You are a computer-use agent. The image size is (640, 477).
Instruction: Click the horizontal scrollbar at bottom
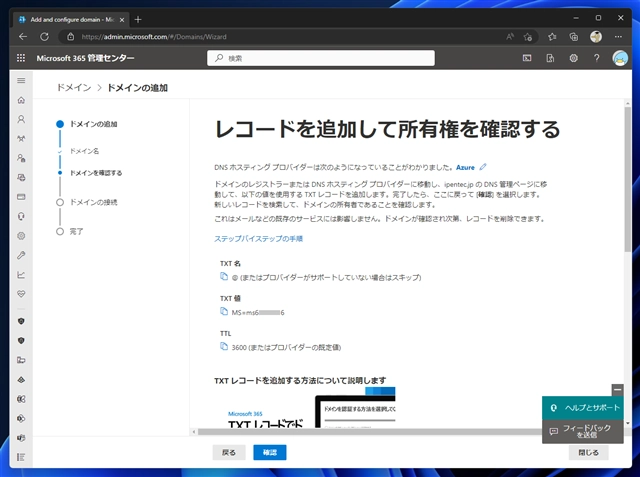[x=369, y=432]
